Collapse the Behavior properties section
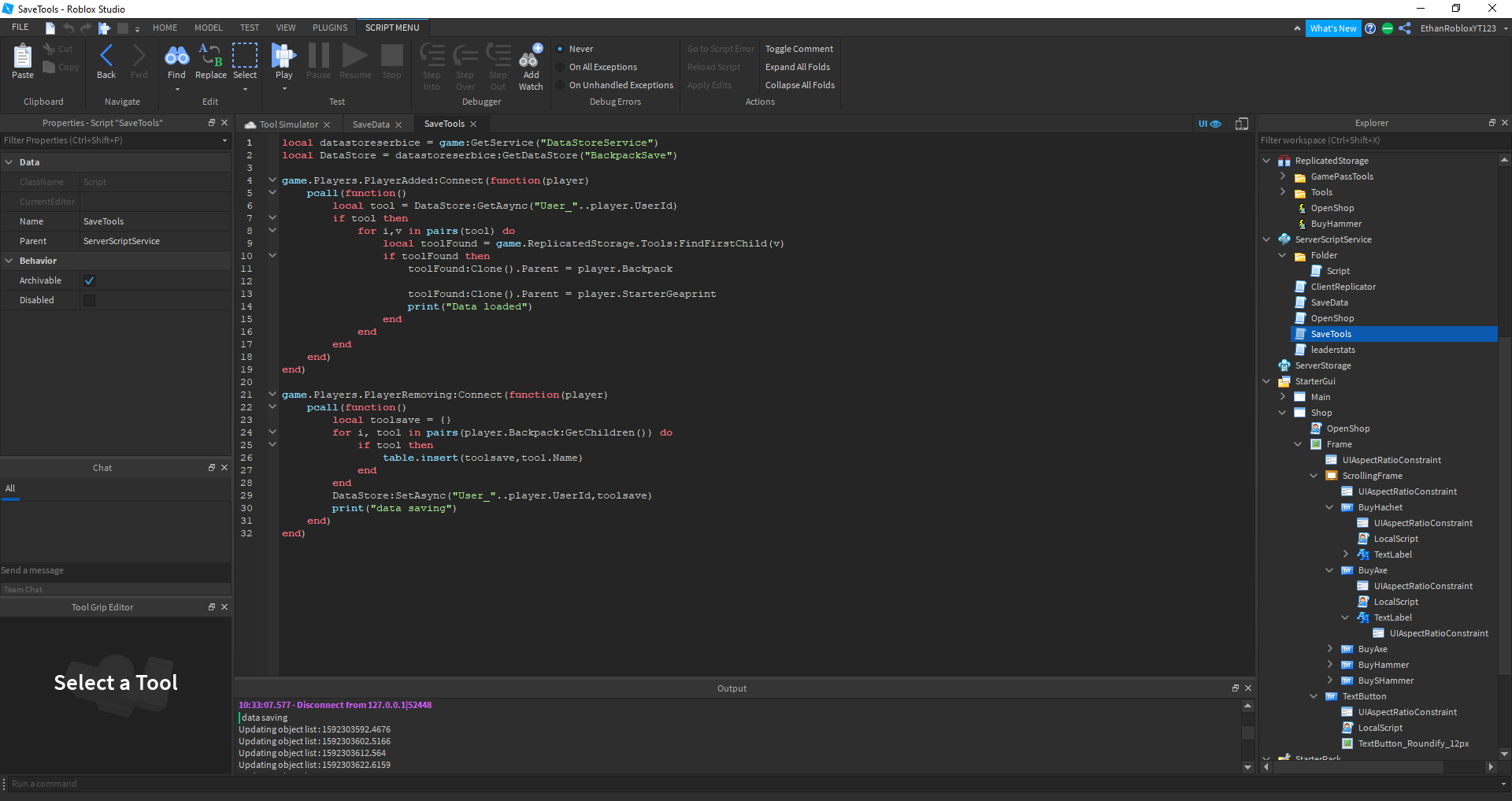Screen dimensions: 1512x801 [x=9, y=261]
